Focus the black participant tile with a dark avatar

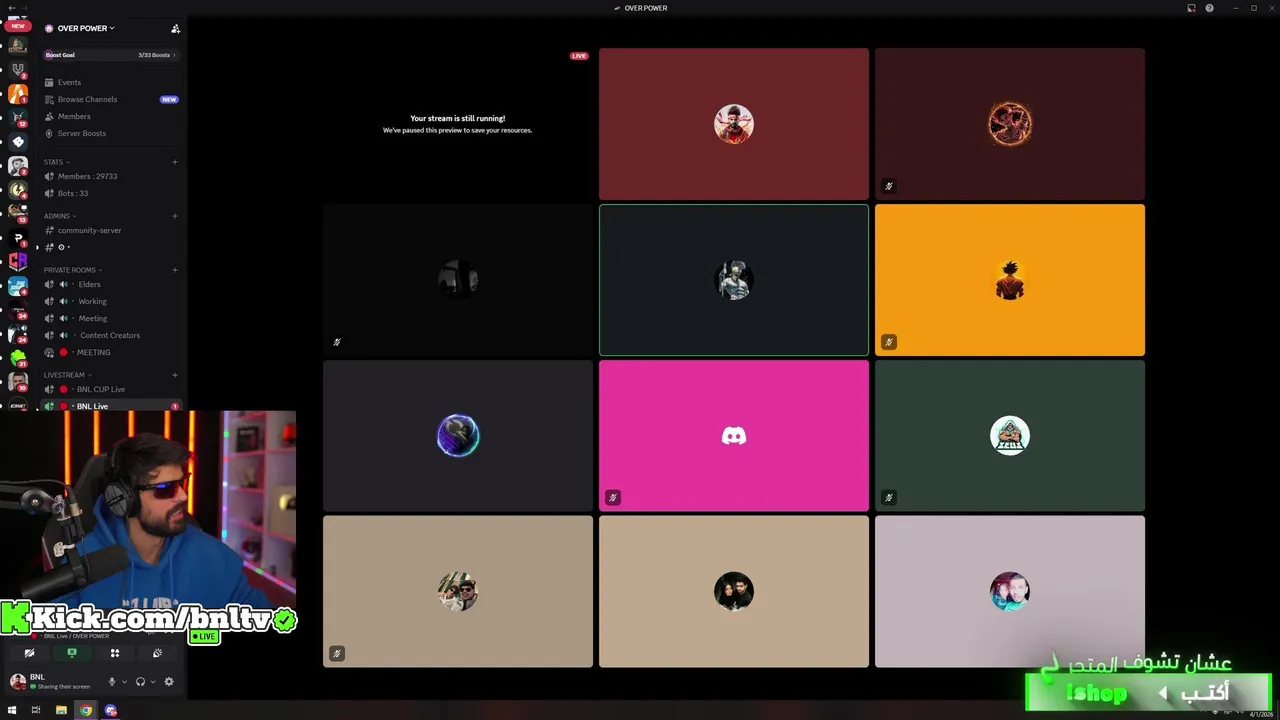(x=458, y=280)
